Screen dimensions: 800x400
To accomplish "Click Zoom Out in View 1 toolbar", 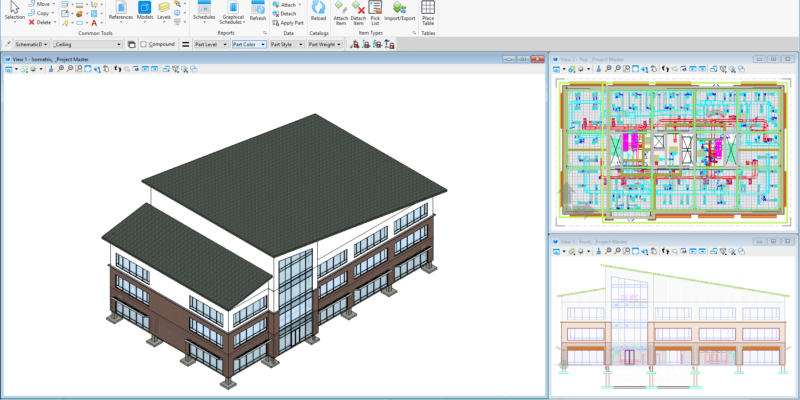I will point(69,69).
